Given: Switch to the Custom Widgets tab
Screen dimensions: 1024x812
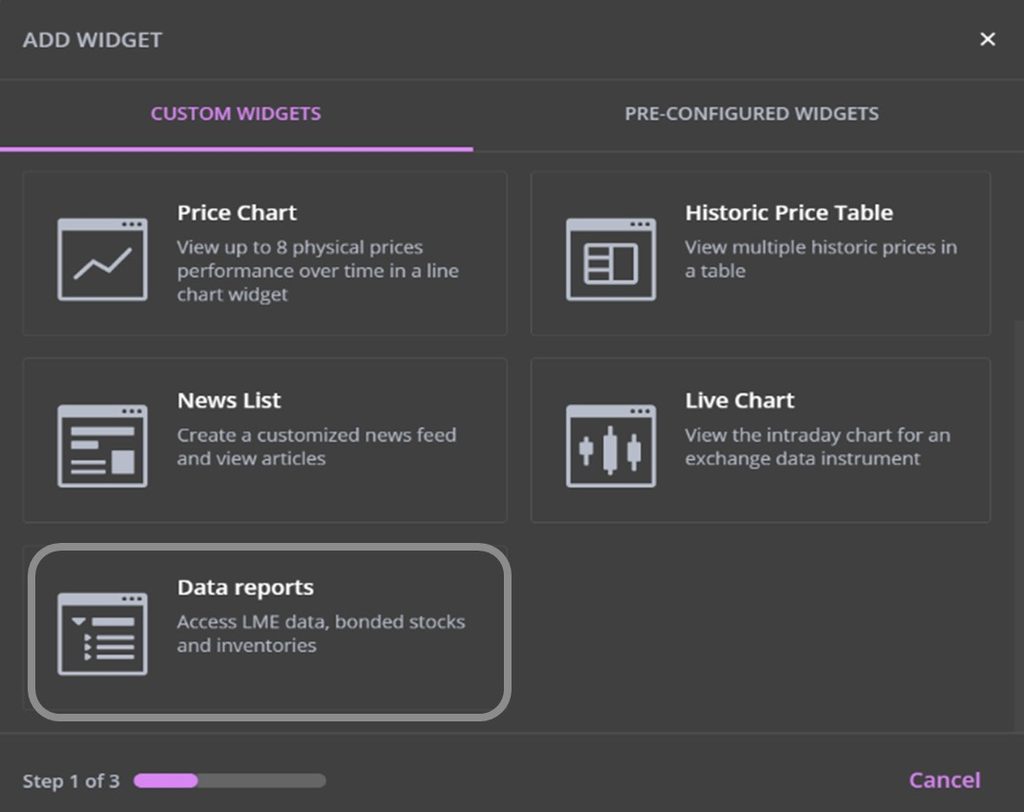Looking at the screenshot, I should click(x=236, y=113).
